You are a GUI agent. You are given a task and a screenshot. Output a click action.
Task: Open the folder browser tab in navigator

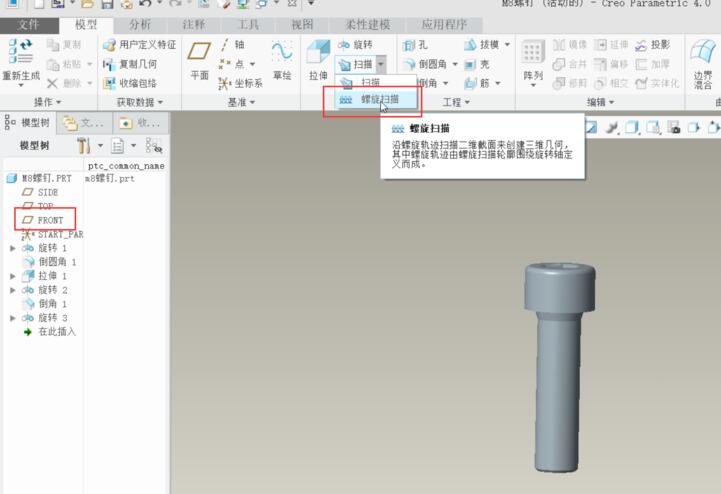point(84,123)
